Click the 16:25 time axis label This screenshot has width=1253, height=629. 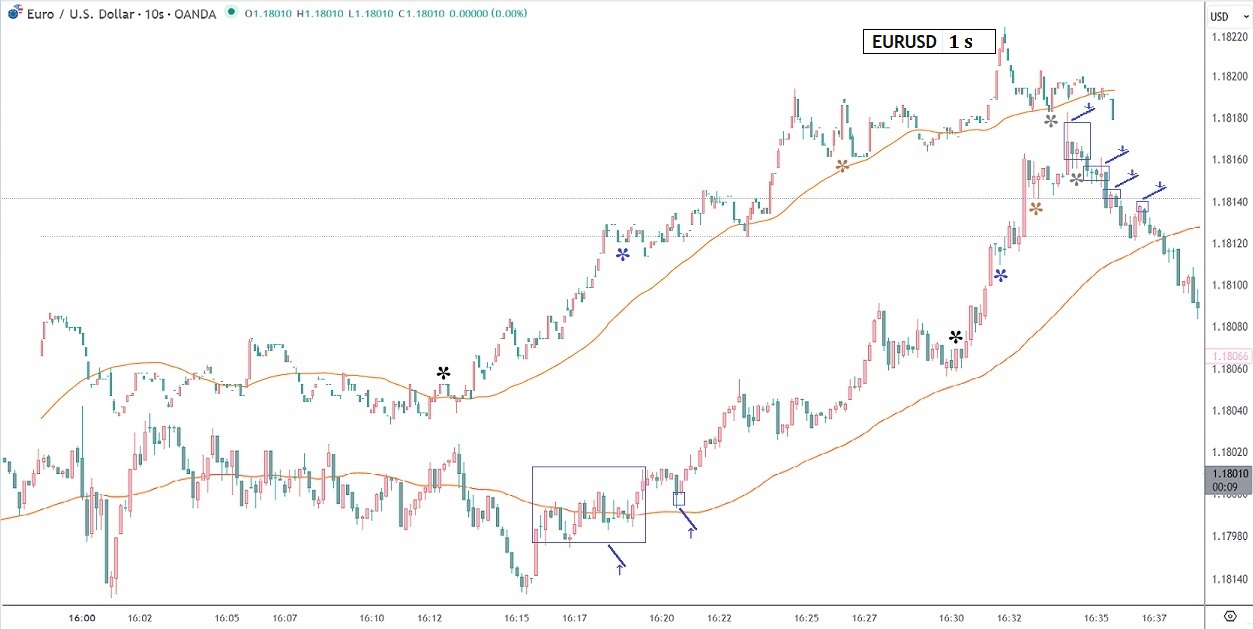pyautogui.click(x=807, y=619)
